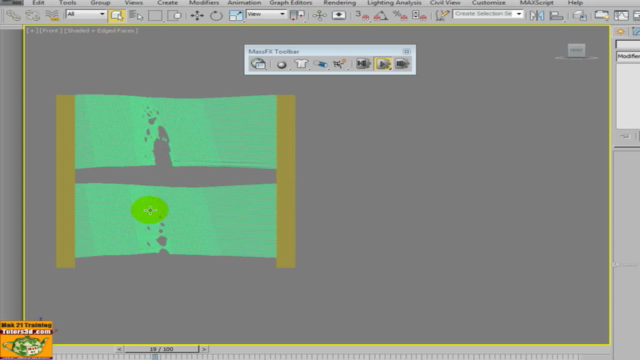Viewport: 640px width, 360px height.
Task: Click the MassFX constraint icon
Action: coord(320,64)
